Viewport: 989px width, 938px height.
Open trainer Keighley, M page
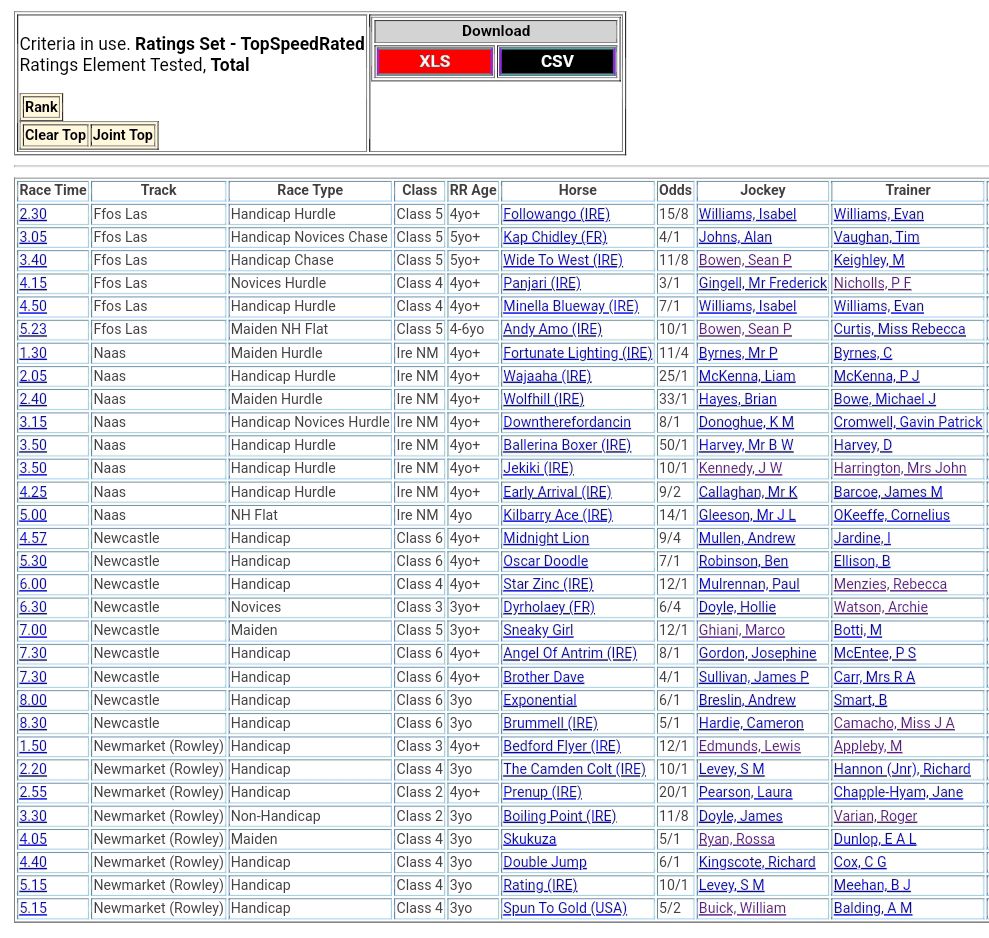pyautogui.click(x=869, y=260)
